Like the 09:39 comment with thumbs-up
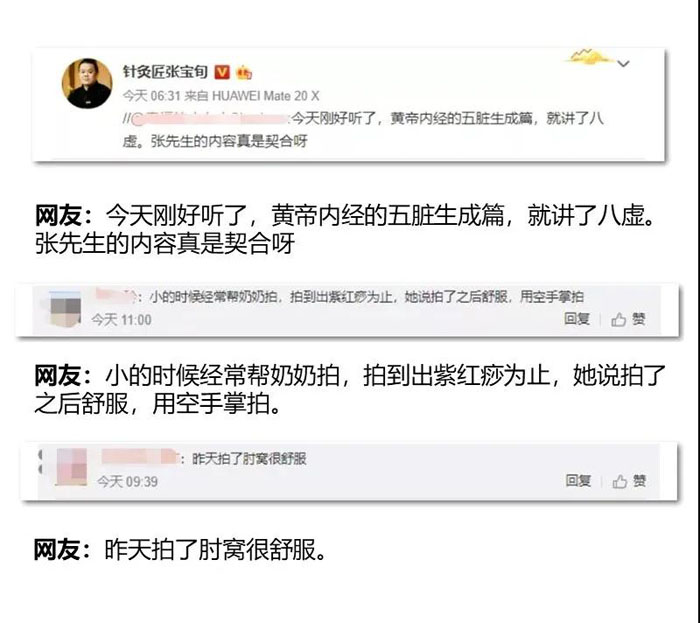700x623 pixels. (620, 481)
